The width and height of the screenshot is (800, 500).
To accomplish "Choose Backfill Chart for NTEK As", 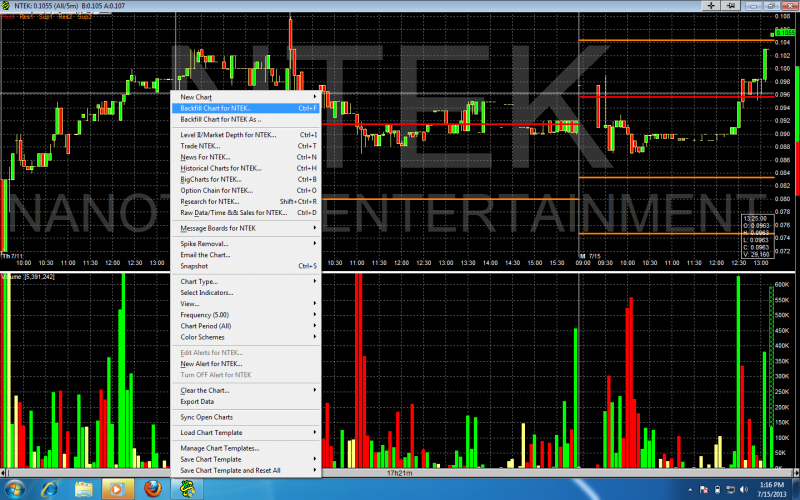I will (246, 119).
